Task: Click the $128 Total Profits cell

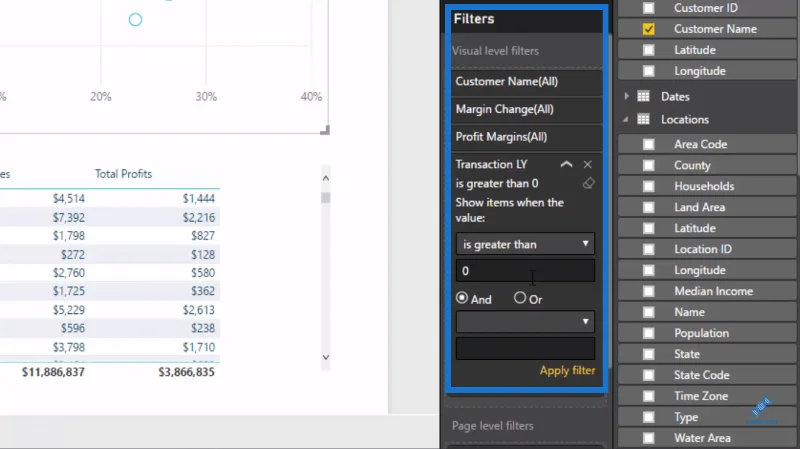Action: coord(203,255)
